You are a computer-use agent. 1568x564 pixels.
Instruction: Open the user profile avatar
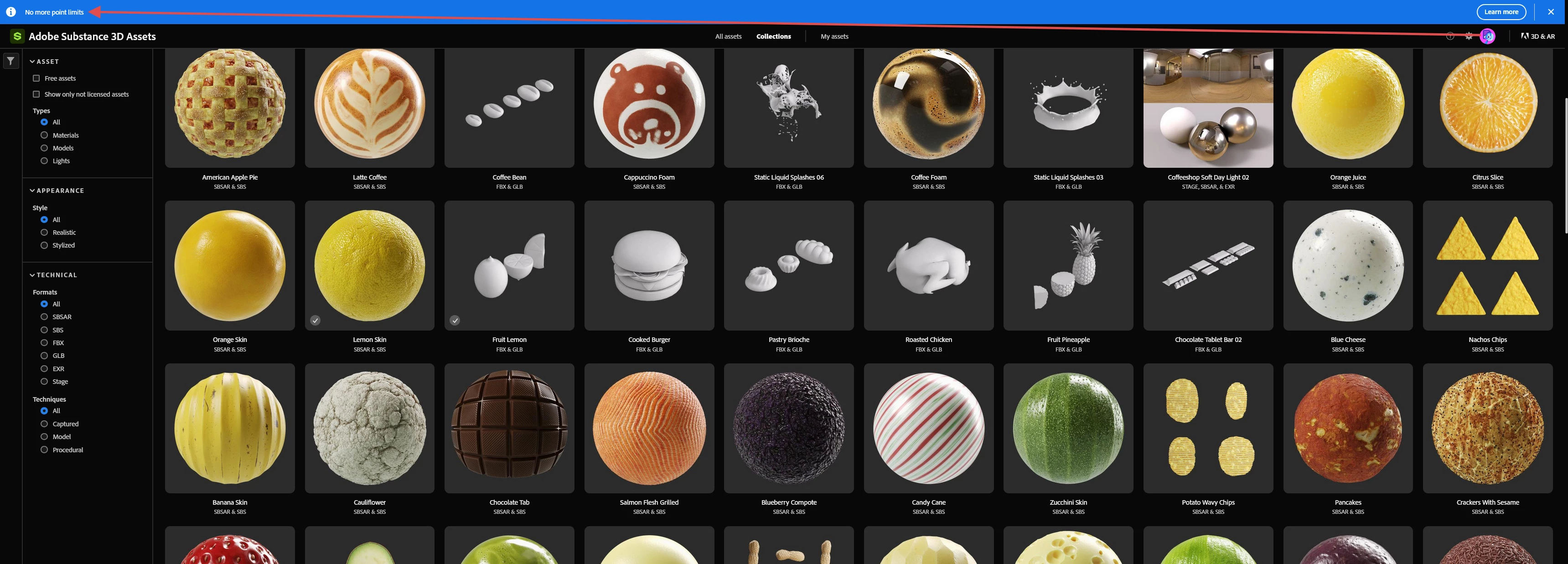pyautogui.click(x=1488, y=36)
